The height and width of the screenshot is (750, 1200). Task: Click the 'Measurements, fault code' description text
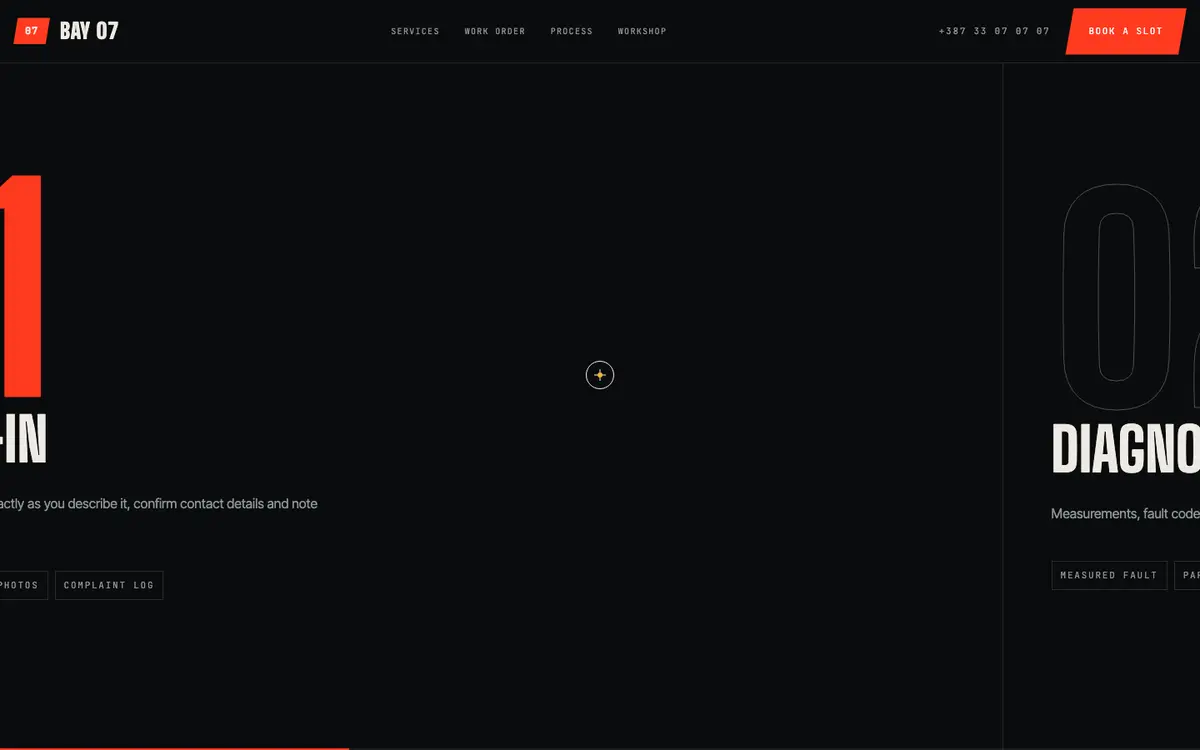(x=1125, y=514)
